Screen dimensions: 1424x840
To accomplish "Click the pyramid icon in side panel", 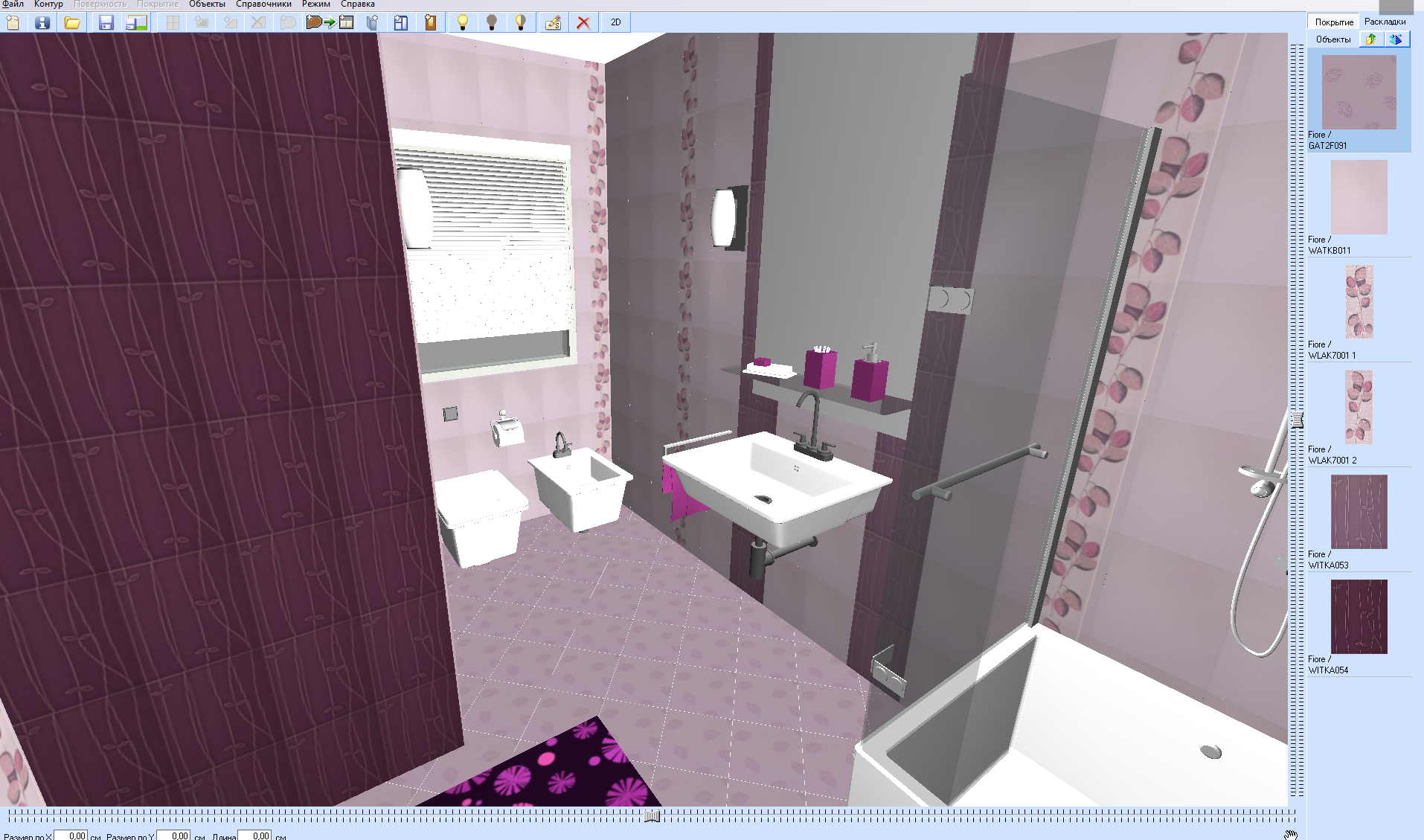I will [x=1396, y=39].
